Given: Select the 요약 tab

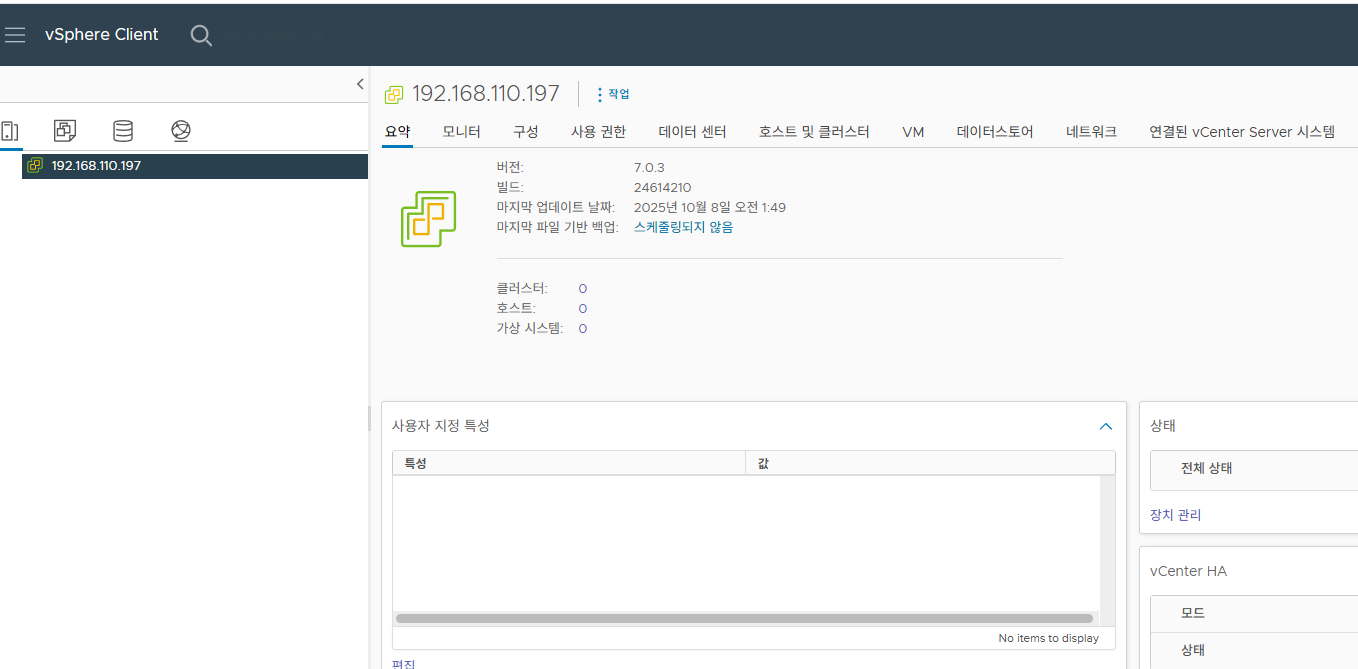Looking at the screenshot, I should pos(397,132).
